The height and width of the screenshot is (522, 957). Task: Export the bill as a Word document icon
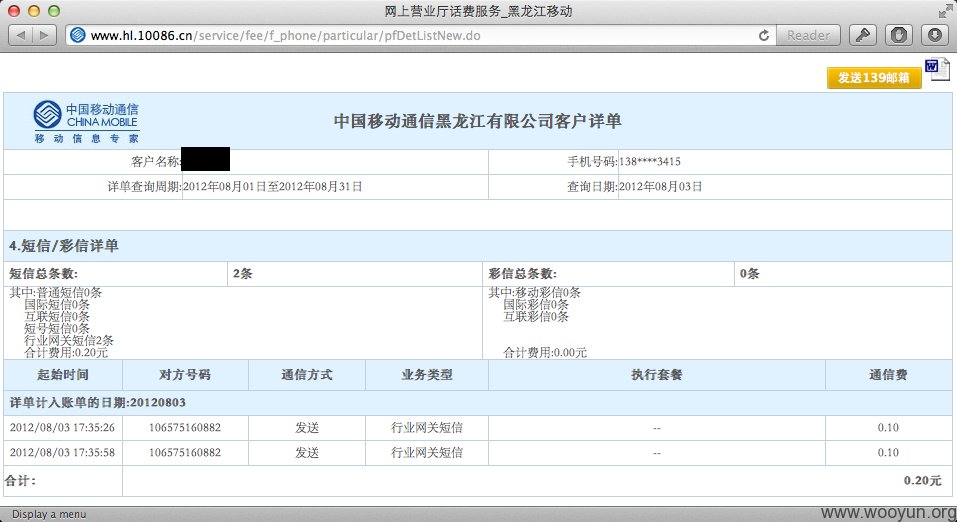[x=937, y=68]
